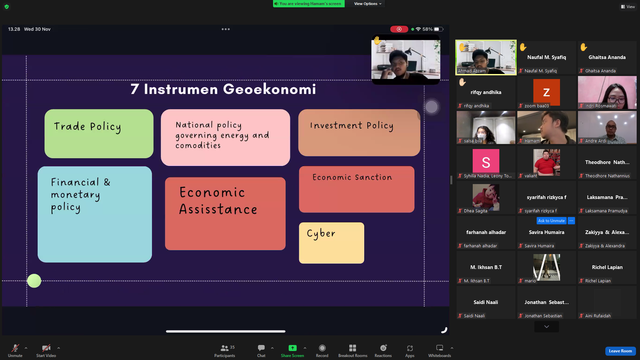
Task: Select valiant's video tile
Action: pyautogui.click(x=547, y=162)
